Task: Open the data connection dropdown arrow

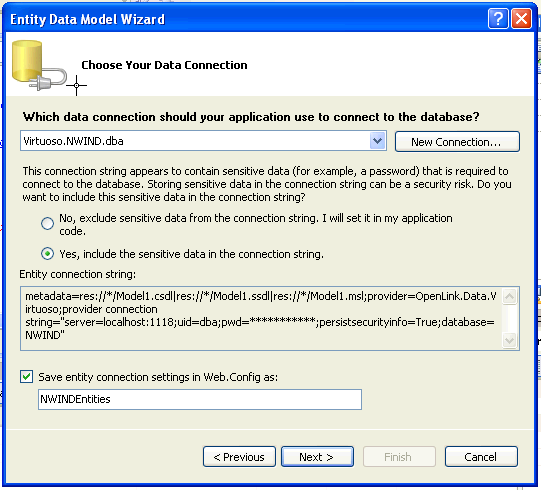Action: 377,141
